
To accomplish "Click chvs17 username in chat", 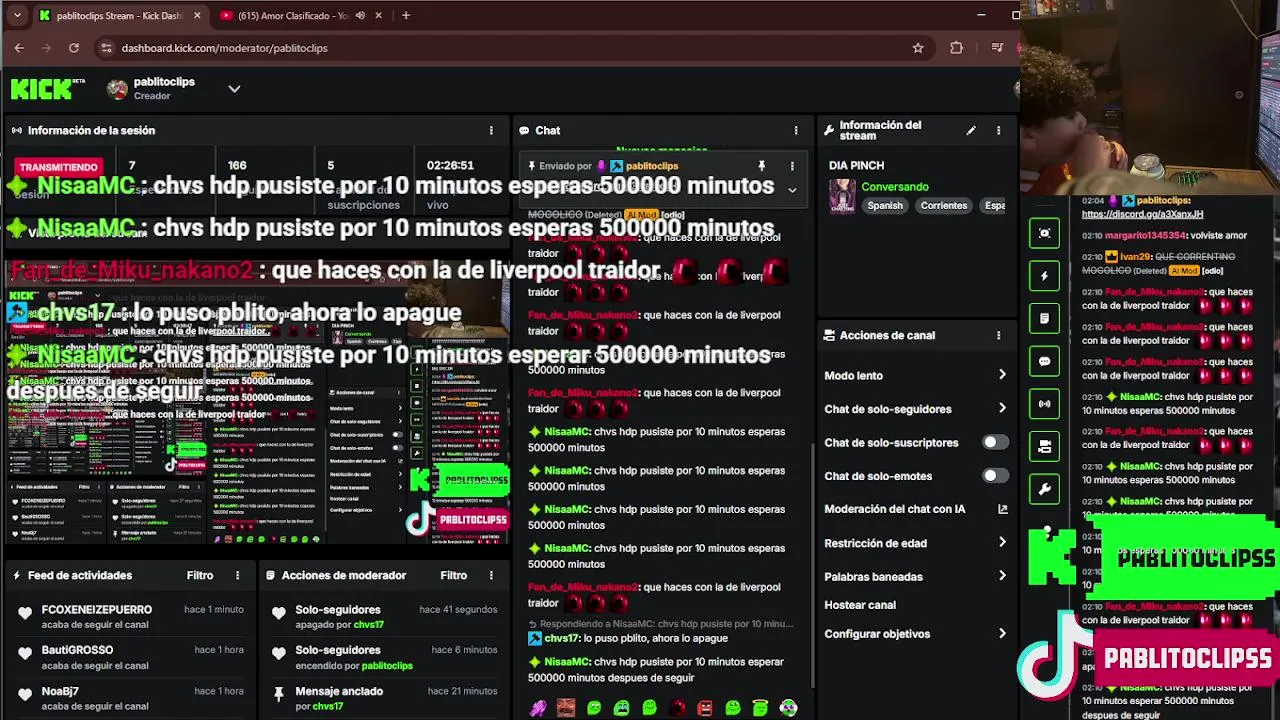I will click(562, 638).
